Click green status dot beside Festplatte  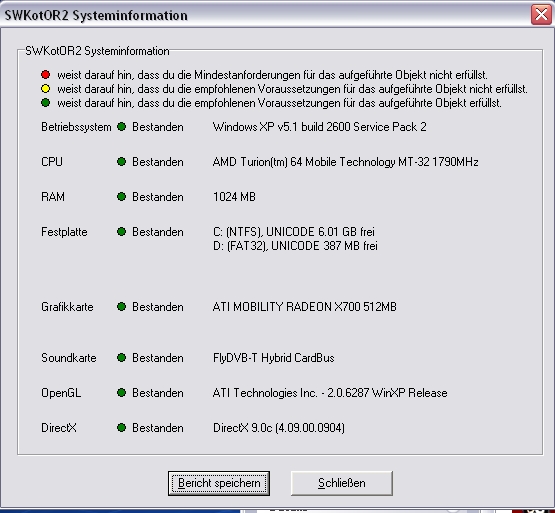click(121, 232)
